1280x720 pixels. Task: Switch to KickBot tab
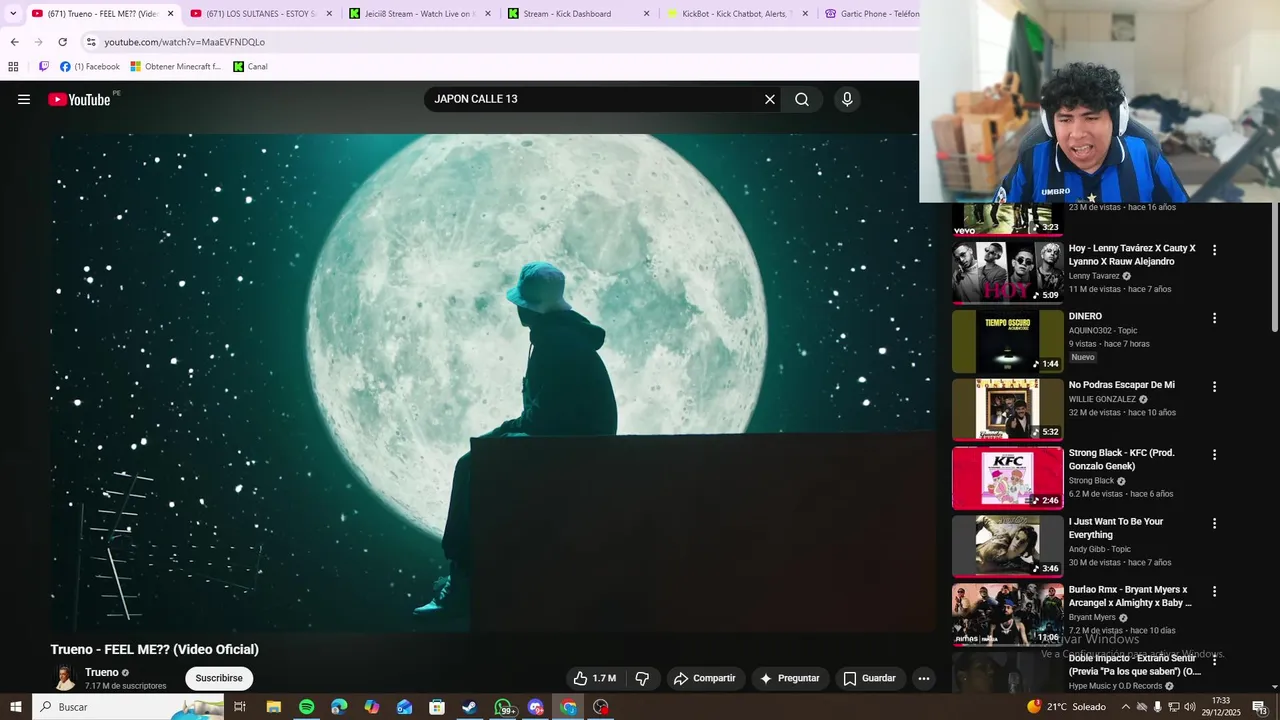[x=738, y=14]
